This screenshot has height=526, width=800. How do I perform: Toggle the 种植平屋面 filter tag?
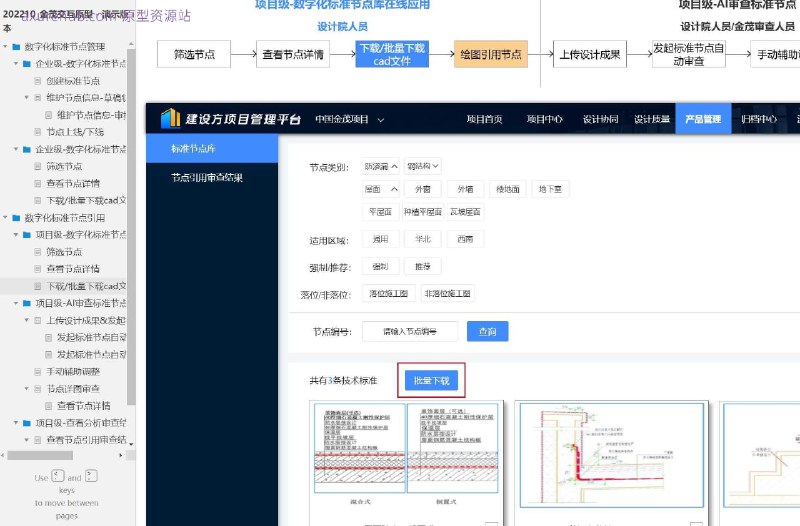pos(422,212)
